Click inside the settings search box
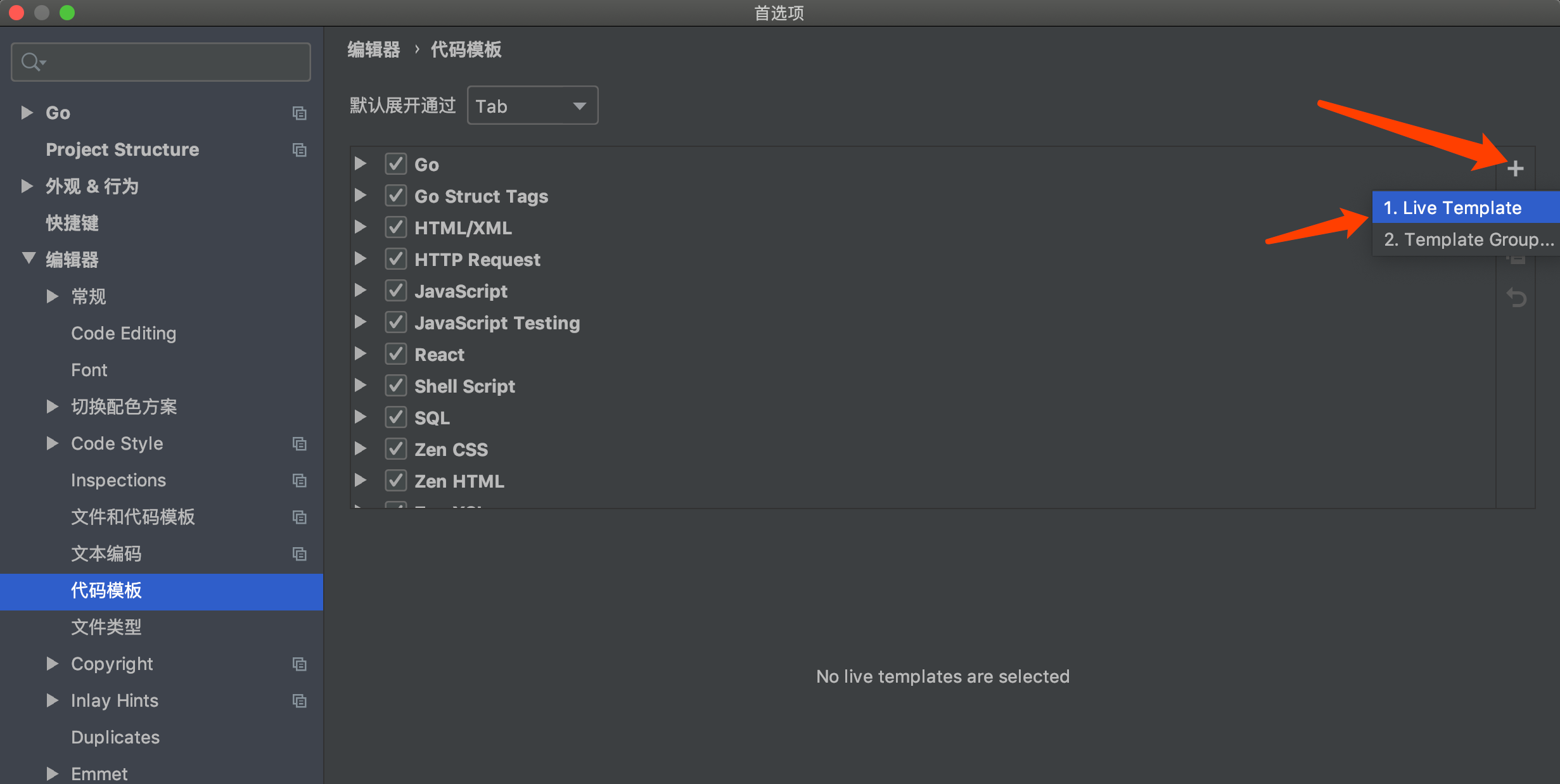This screenshot has width=1560, height=784. [x=158, y=61]
